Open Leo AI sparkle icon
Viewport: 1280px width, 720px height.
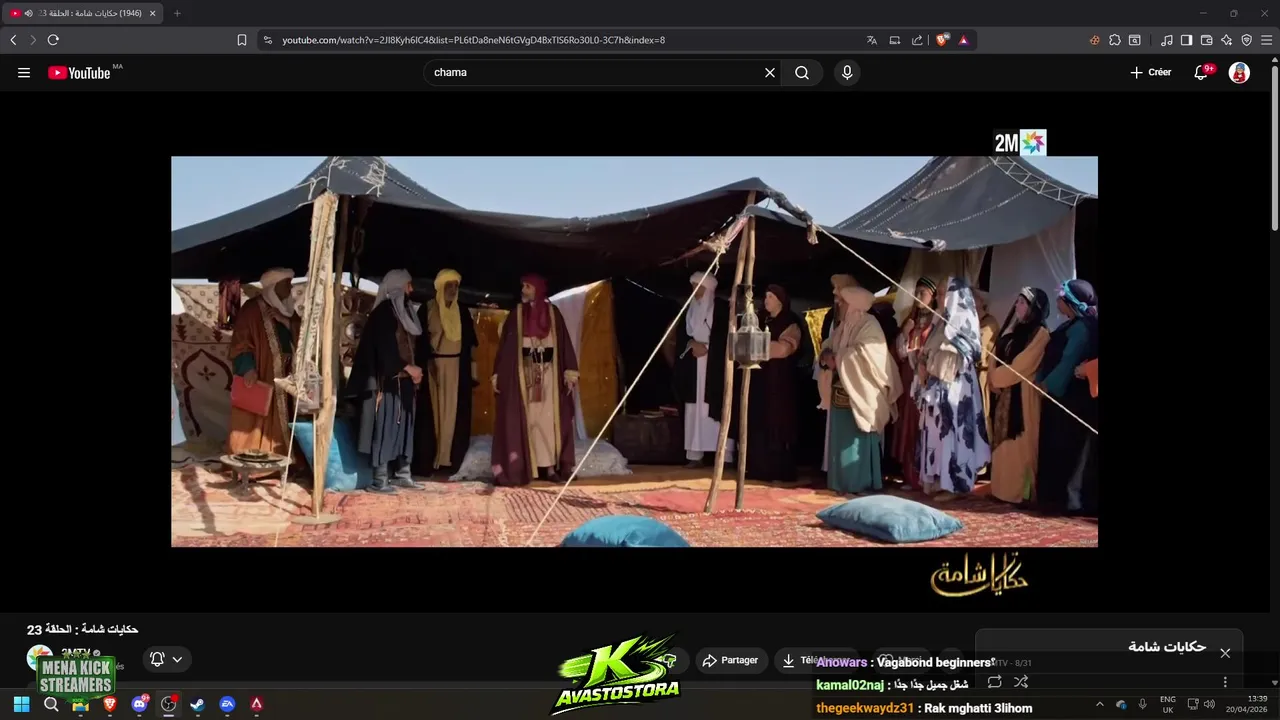[x=1226, y=40]
